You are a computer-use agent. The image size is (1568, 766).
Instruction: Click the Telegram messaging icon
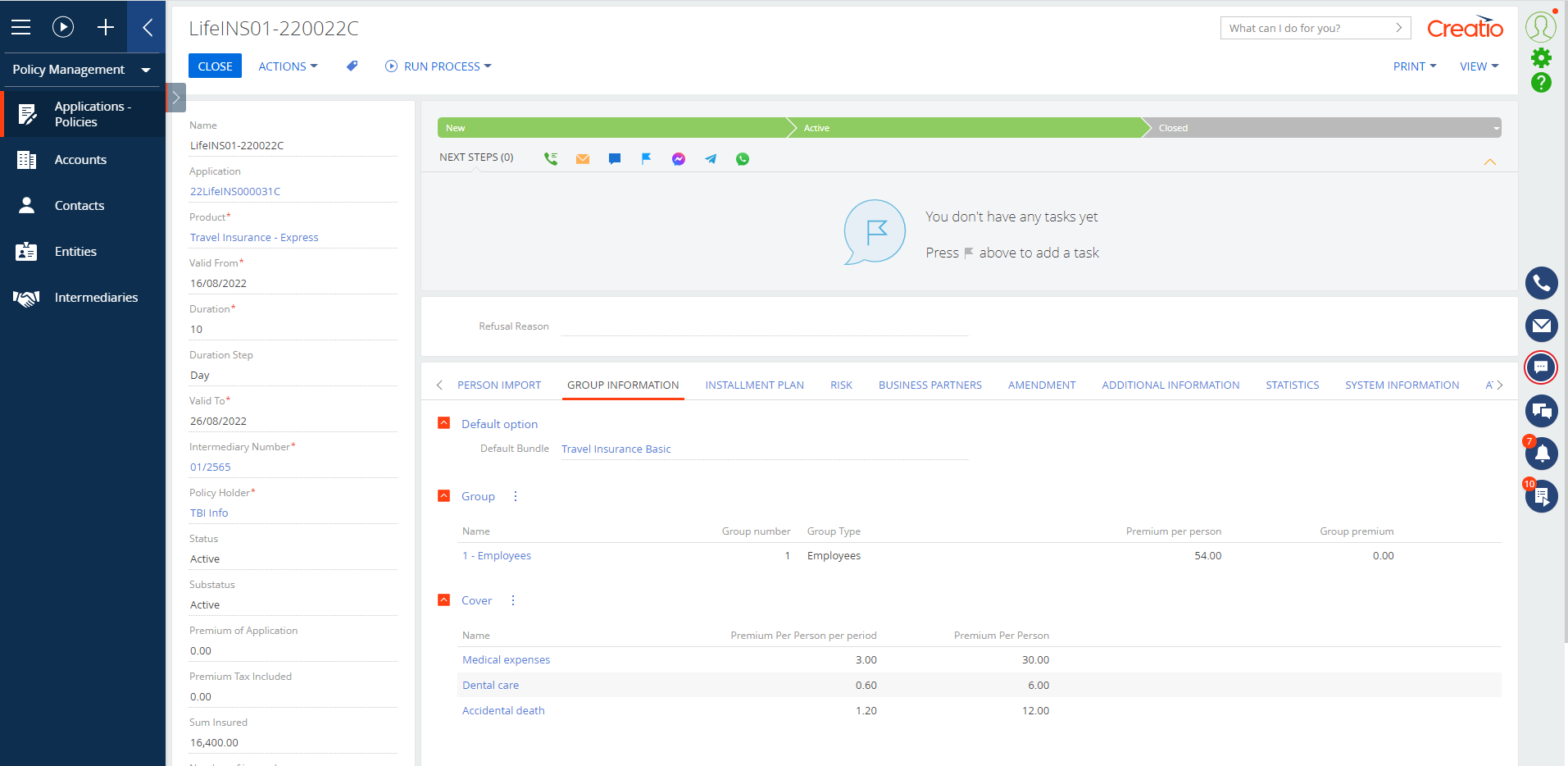tap(710, 158)
